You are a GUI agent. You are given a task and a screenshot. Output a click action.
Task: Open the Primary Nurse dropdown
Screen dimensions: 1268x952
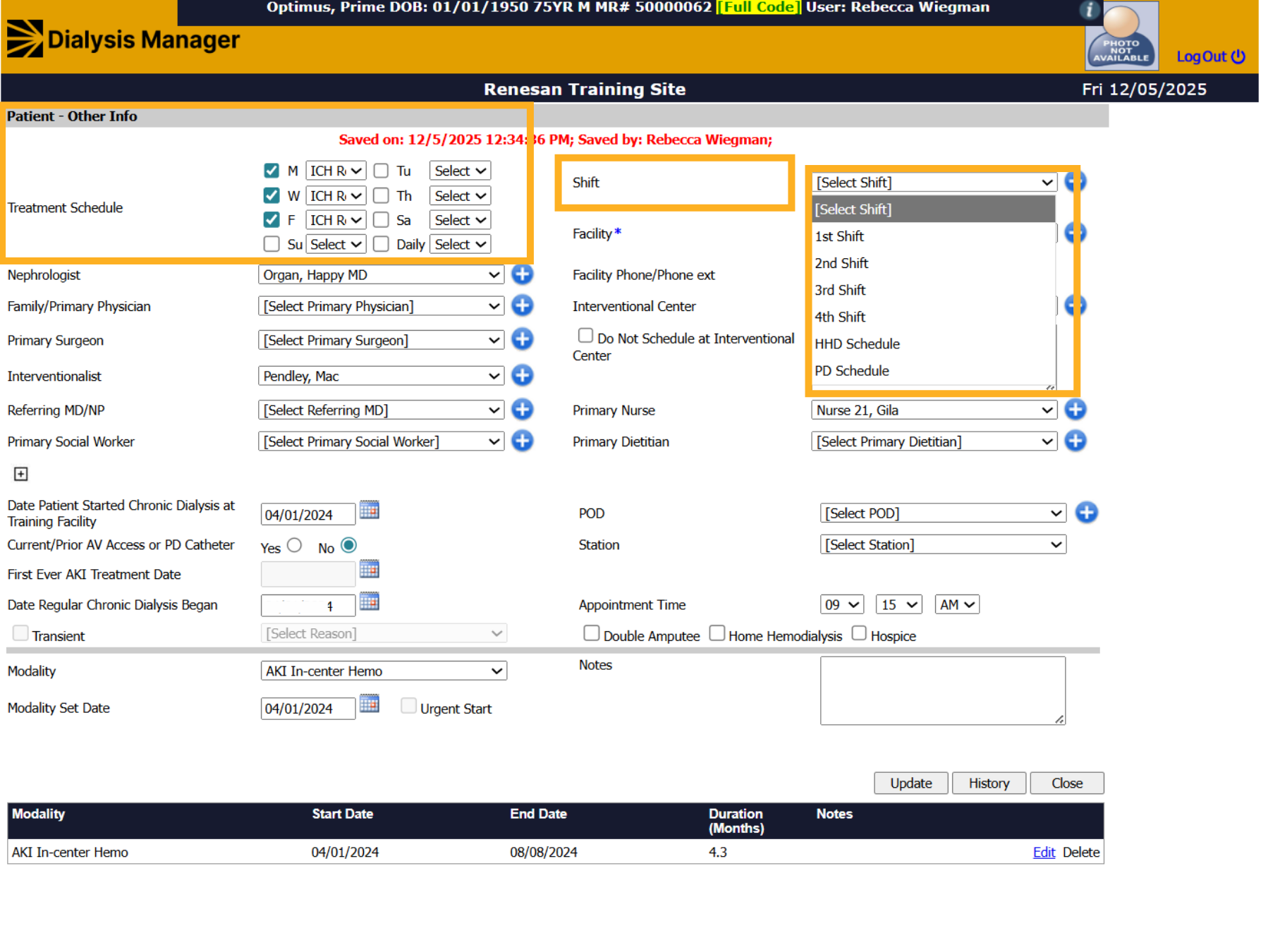click(x=934, y=410)
